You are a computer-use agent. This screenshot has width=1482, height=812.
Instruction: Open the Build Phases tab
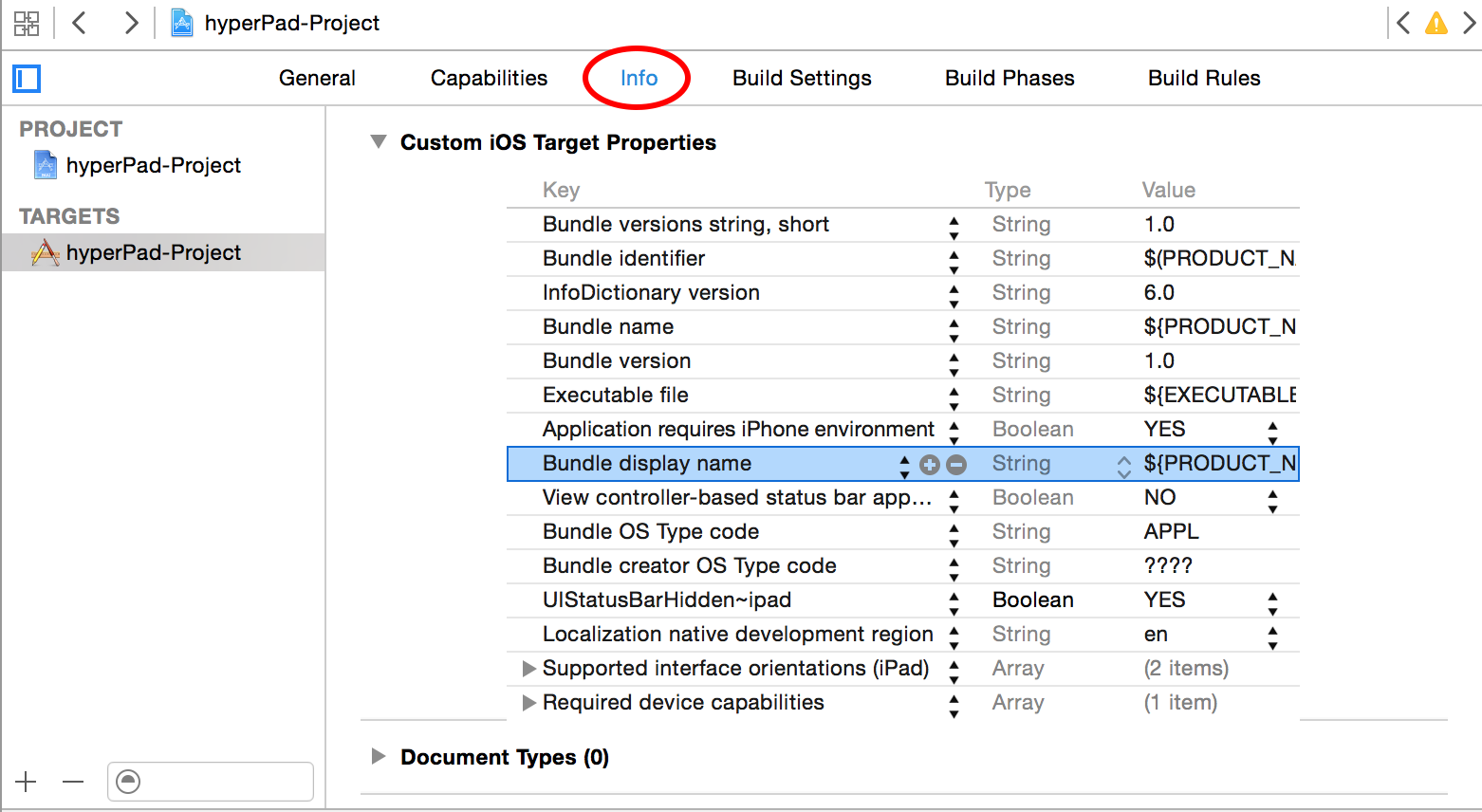[1010, 78]
